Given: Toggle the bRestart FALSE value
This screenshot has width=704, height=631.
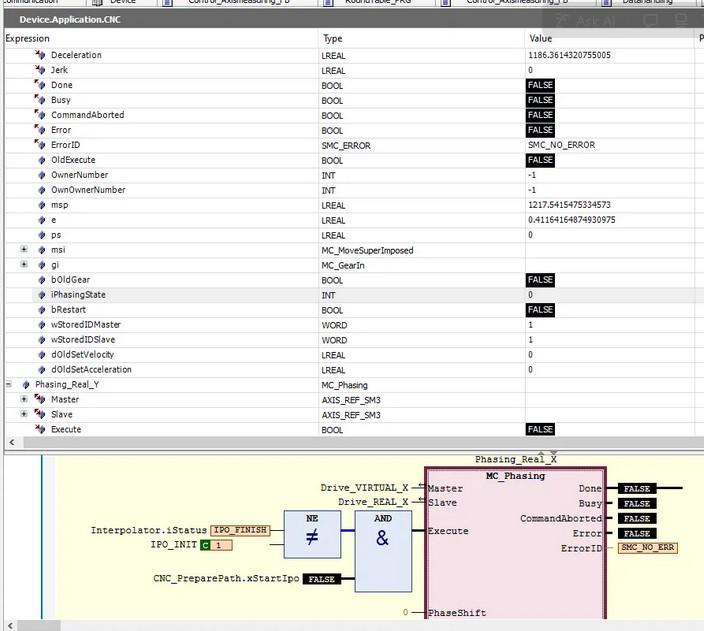Looking at the screenshot, I should pyautogui.click(x=540, y=310).
